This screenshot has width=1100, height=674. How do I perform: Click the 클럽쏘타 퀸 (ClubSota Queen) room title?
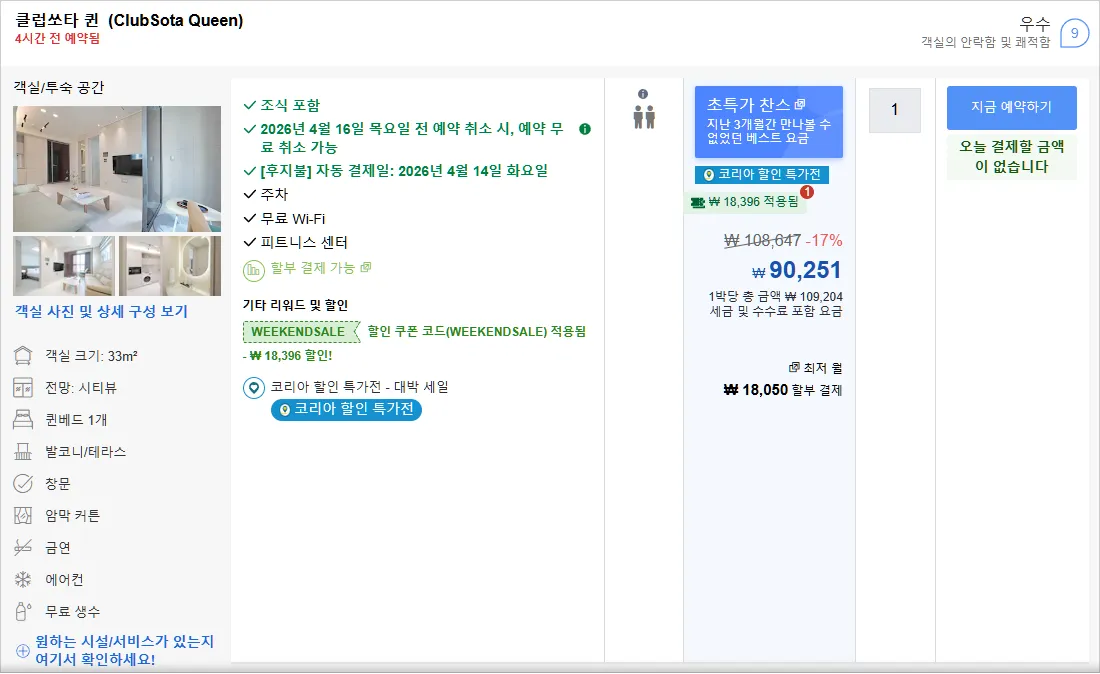pos(129,20)
